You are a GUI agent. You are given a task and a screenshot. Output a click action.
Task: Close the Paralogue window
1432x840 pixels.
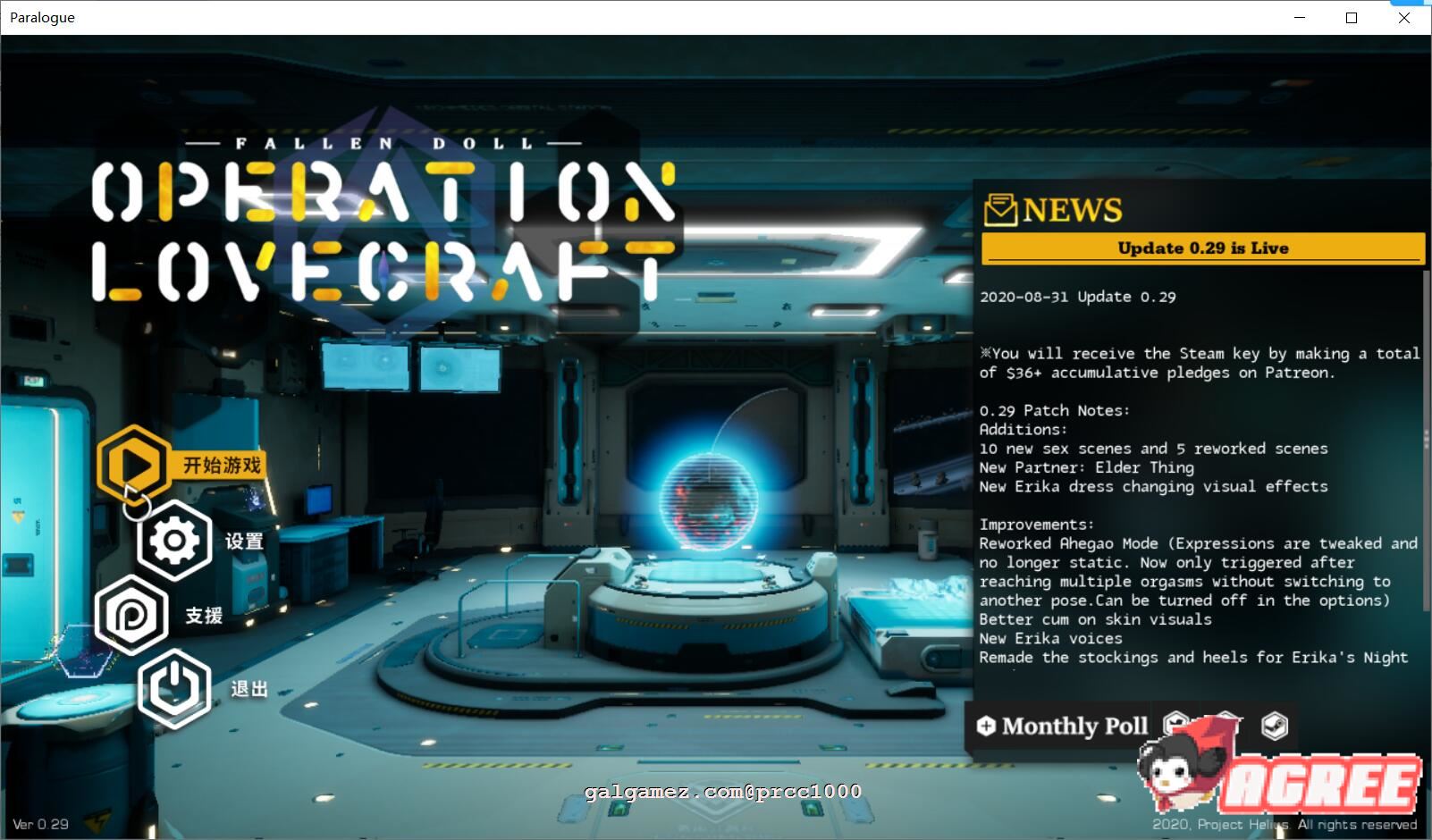click(1404, 18)
